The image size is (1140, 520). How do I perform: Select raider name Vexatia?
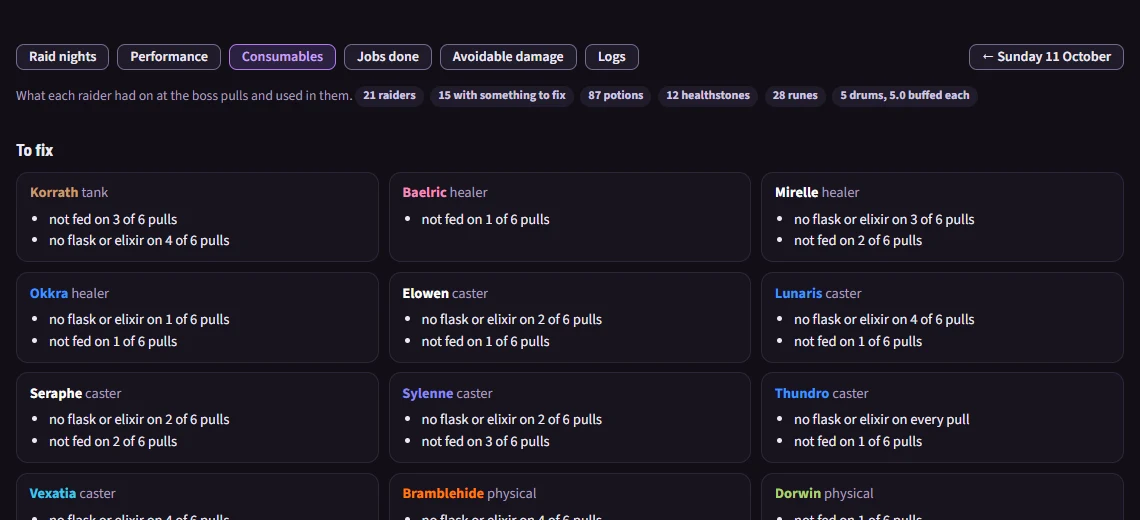[x=53, y=494]
